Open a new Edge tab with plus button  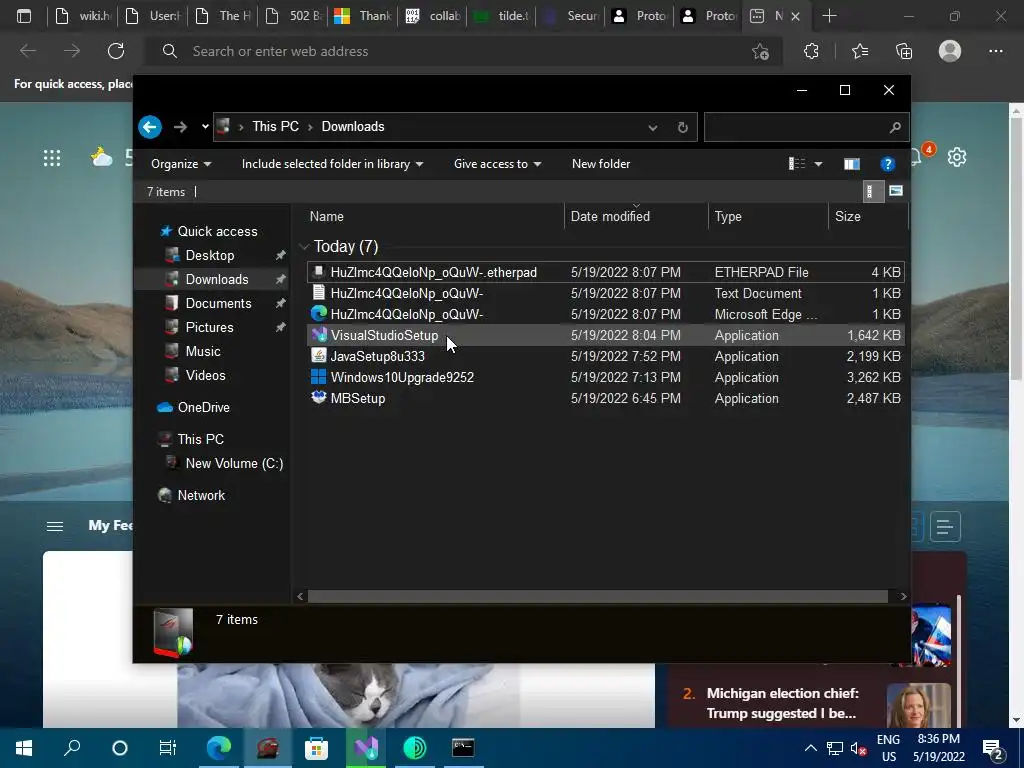pyautogui.click(x=829, y=16)
